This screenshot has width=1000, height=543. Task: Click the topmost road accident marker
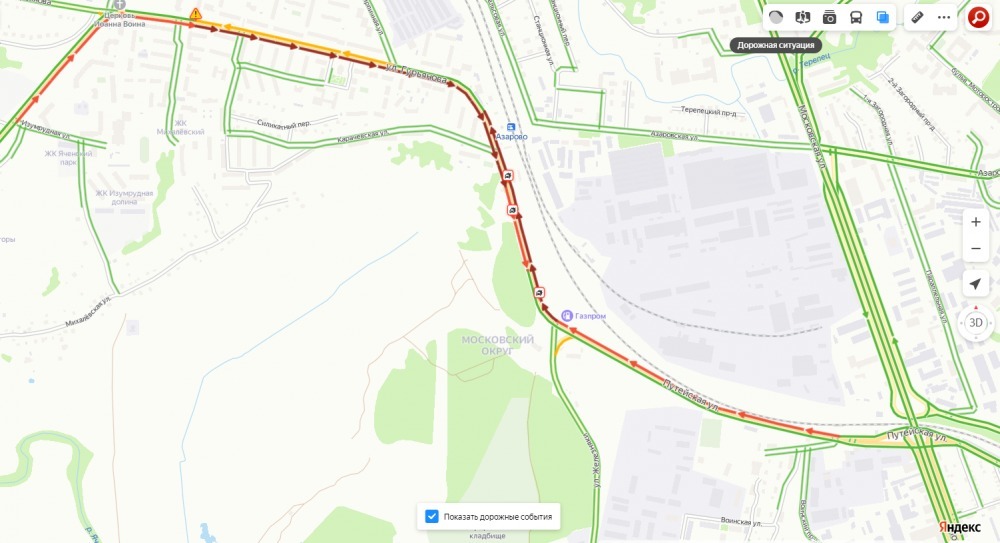(x=508, y=175)
